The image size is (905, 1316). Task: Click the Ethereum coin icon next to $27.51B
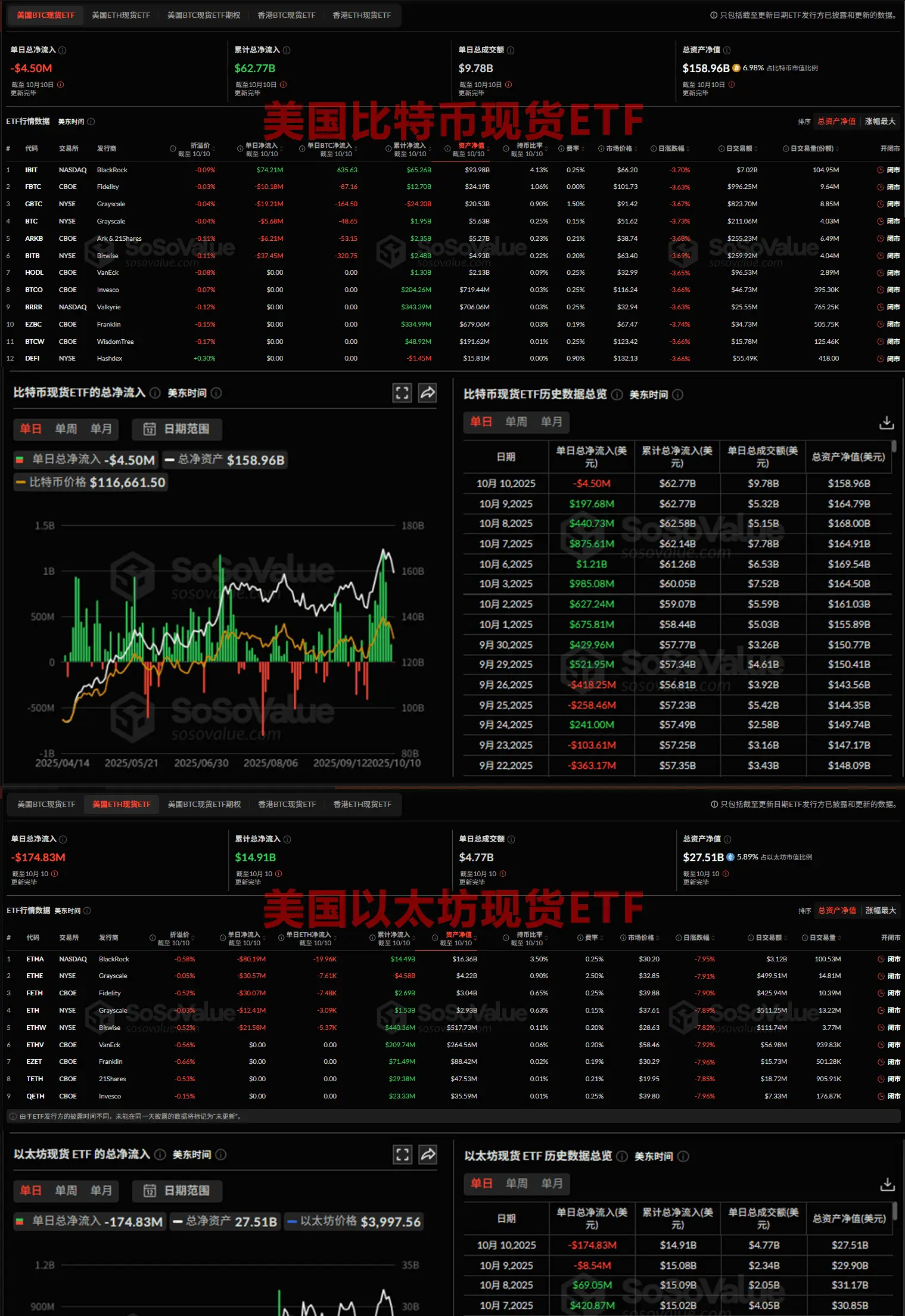(x=730, y=857)
